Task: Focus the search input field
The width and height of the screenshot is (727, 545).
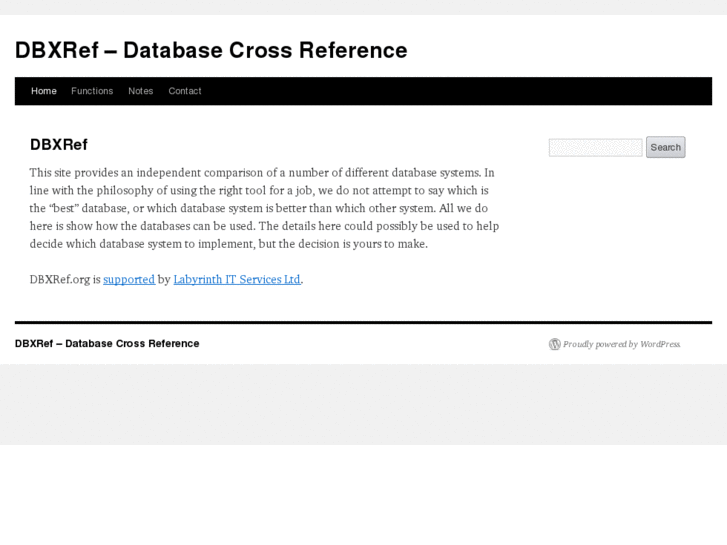Action: (x=595, y=147)
